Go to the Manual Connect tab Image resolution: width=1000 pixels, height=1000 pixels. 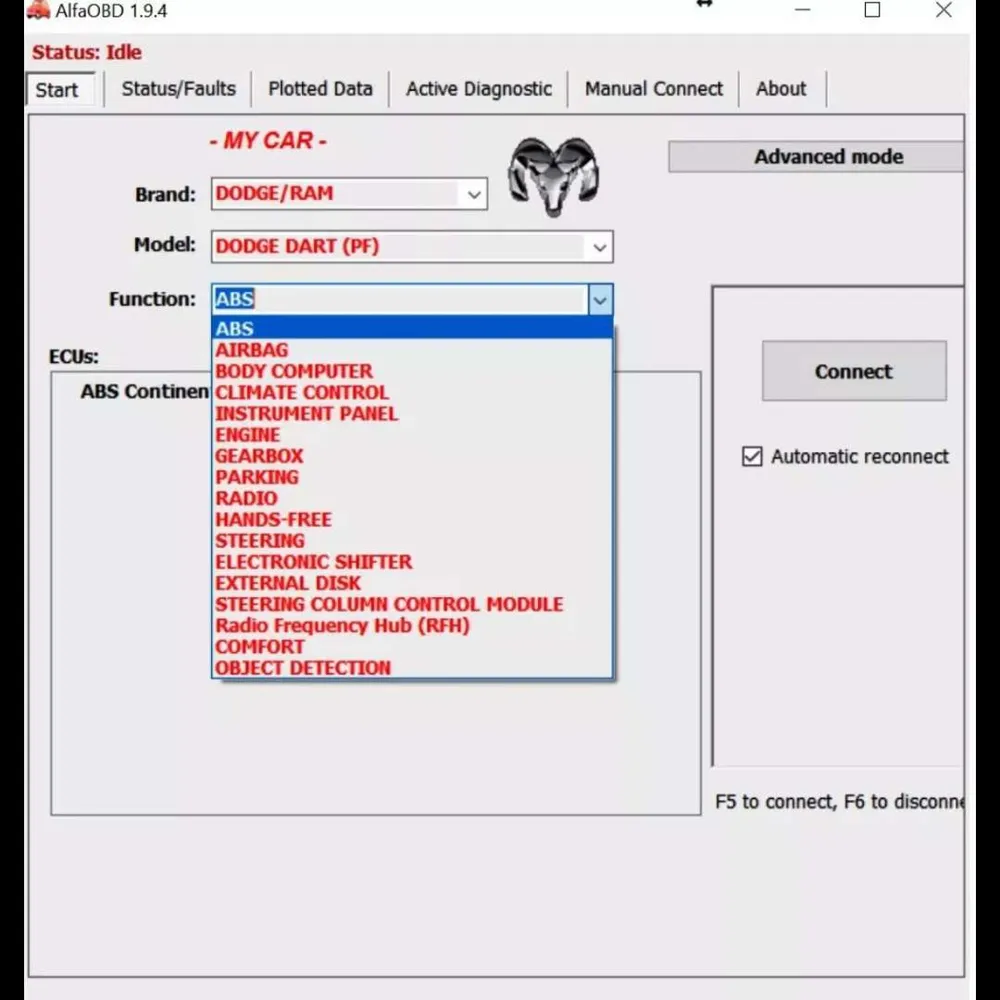(x=654, y=89)
